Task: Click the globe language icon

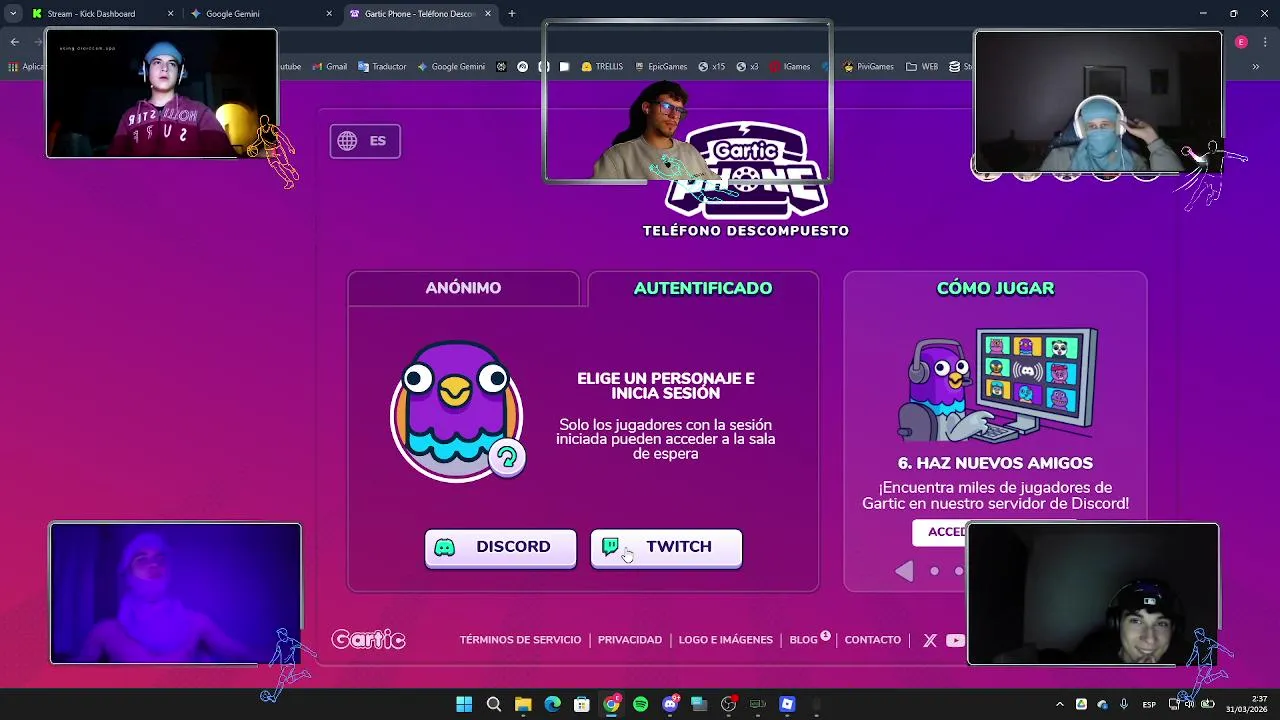Action: [347, 141]
